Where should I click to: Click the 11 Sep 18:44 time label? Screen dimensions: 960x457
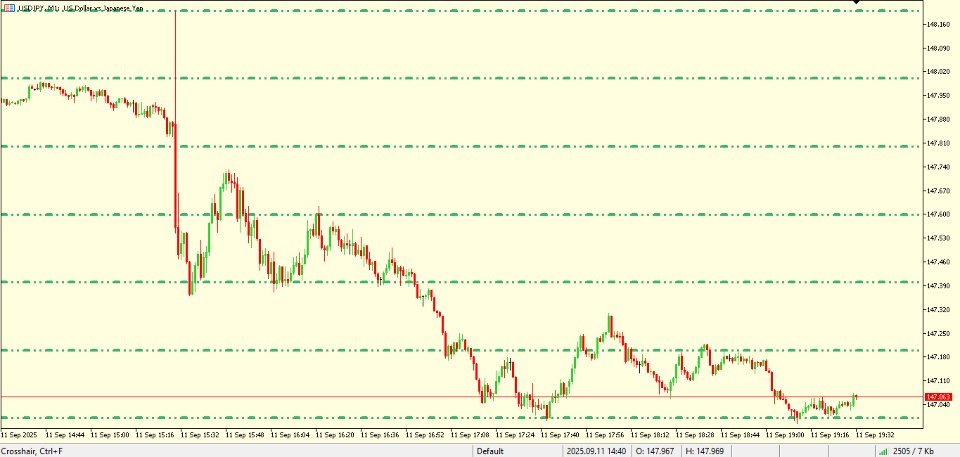(x=740, y=435)
